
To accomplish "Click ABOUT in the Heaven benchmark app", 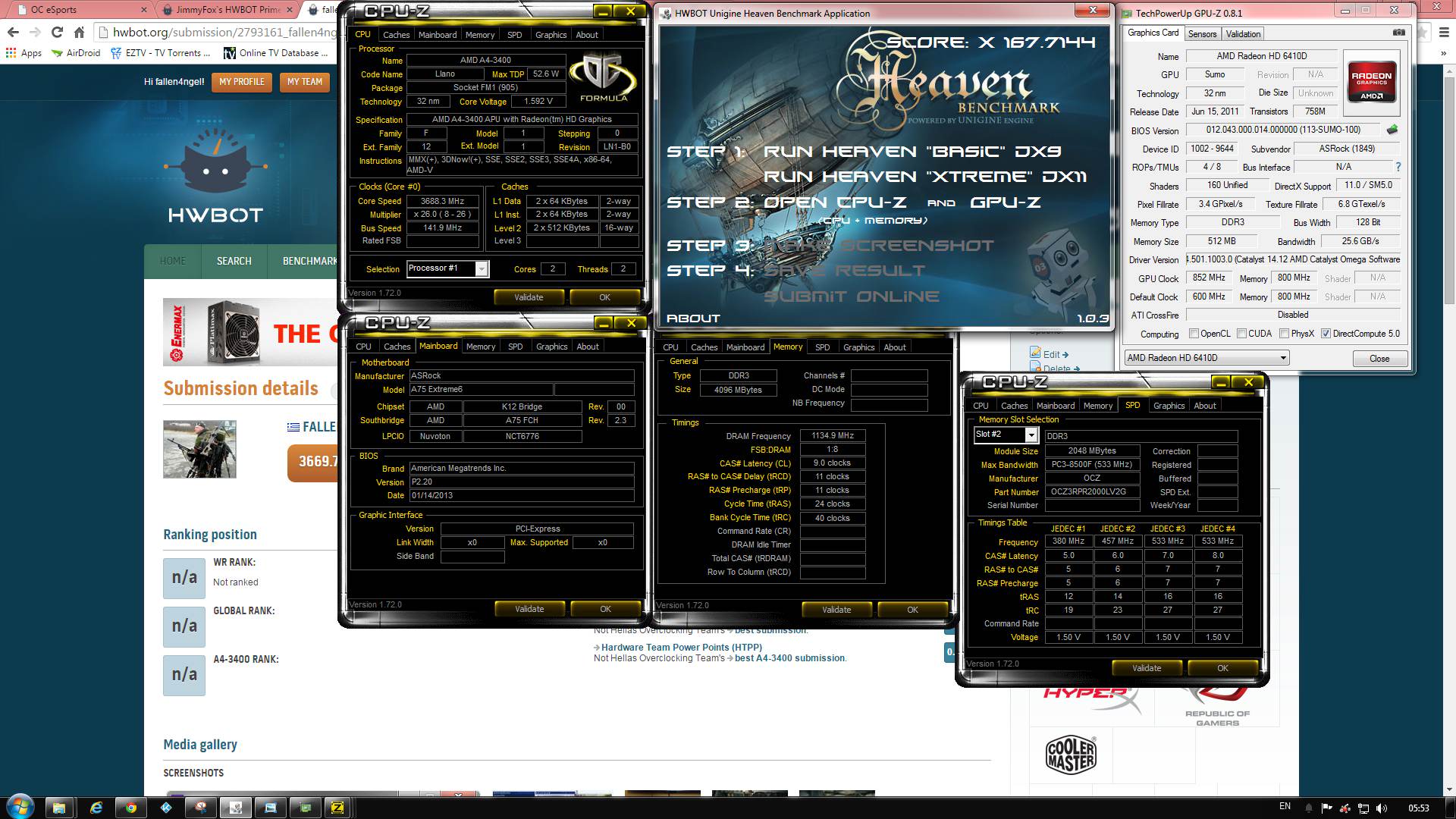I will (x=693, y=318).
